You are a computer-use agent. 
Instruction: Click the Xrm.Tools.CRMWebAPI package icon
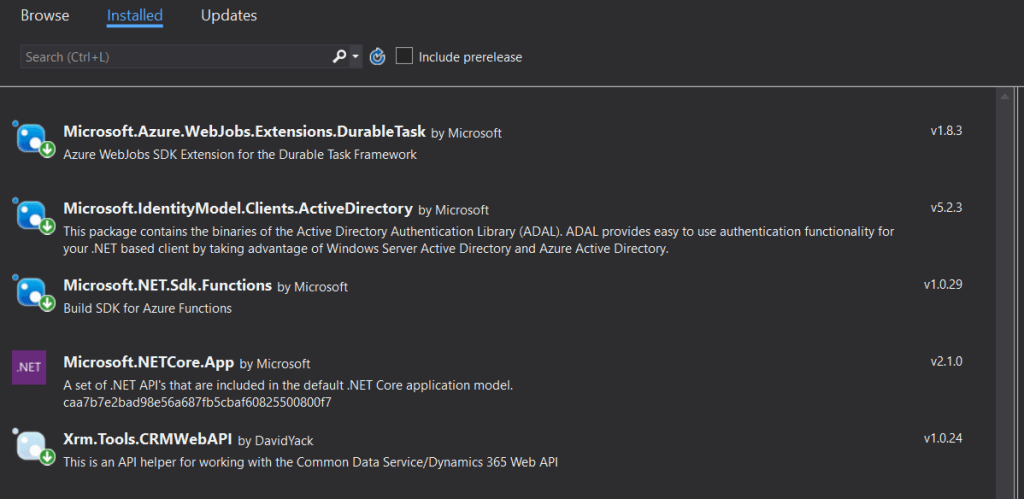(x=33, y=446)
